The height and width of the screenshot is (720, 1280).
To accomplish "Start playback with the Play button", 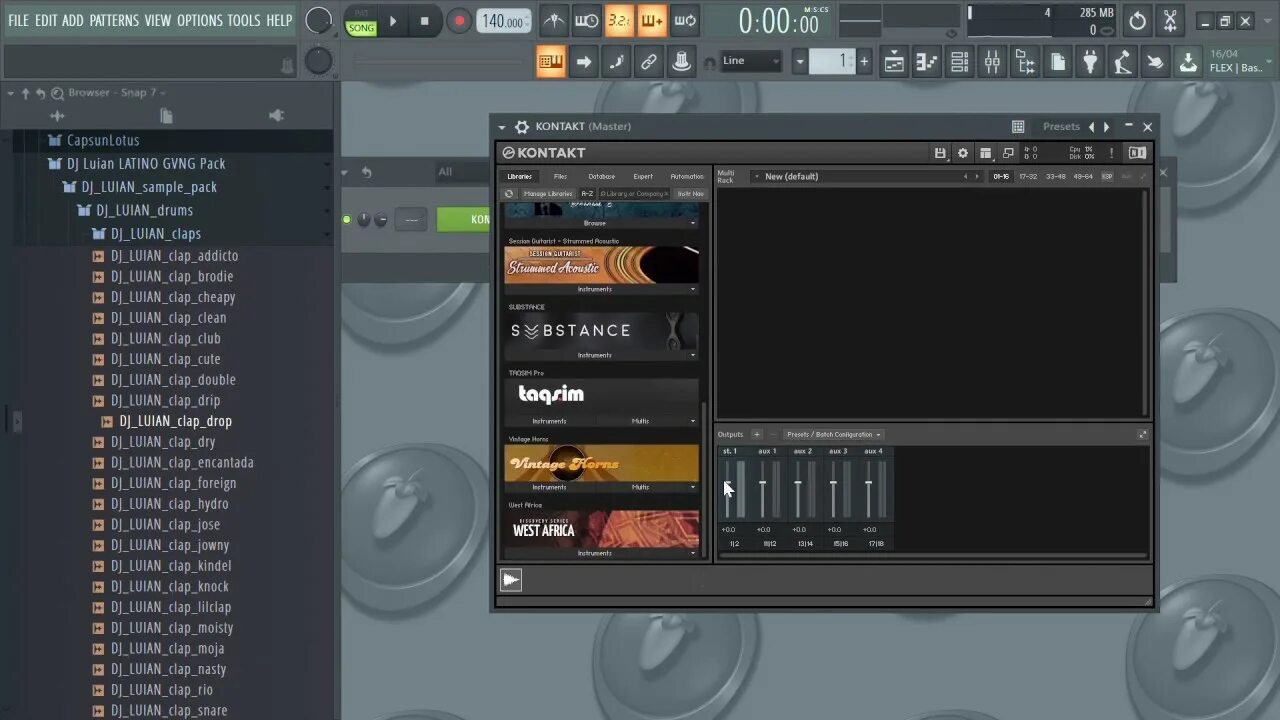I will point(393,20).
